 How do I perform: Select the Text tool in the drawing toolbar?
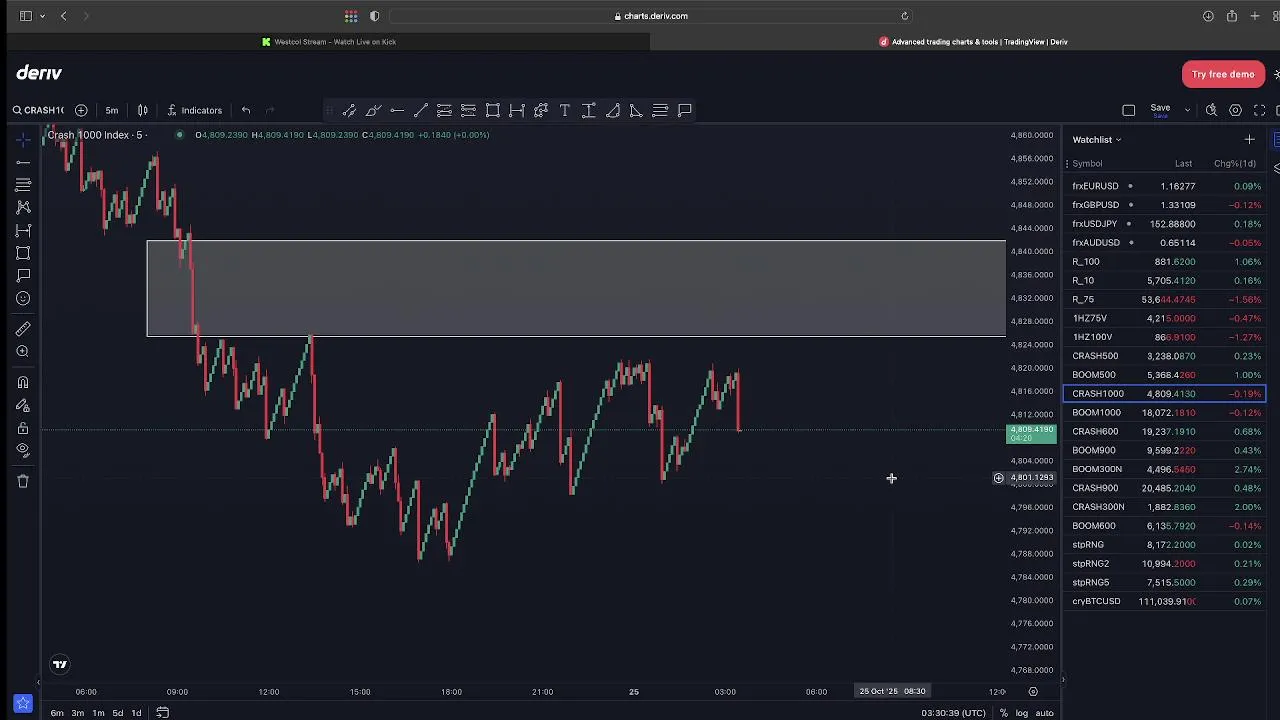coord(565,110)
